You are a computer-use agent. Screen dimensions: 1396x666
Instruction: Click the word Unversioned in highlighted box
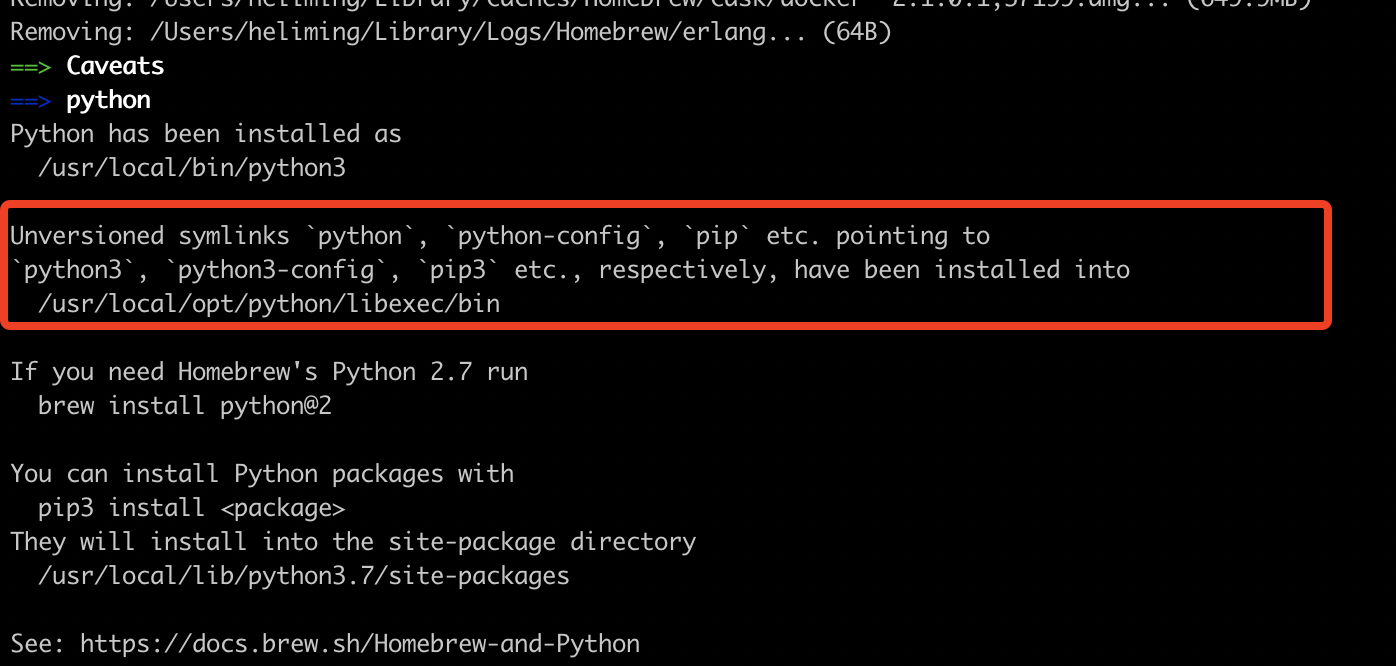click(87, 236)
